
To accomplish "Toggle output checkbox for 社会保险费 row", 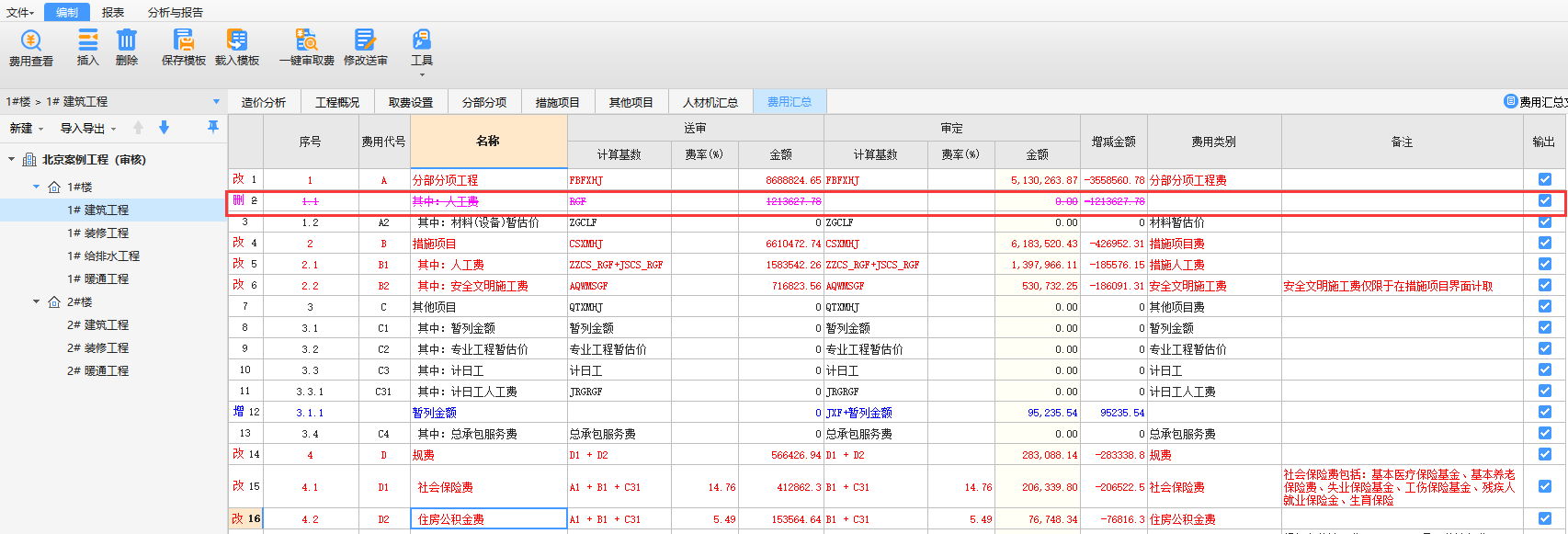I will 1544,486.
